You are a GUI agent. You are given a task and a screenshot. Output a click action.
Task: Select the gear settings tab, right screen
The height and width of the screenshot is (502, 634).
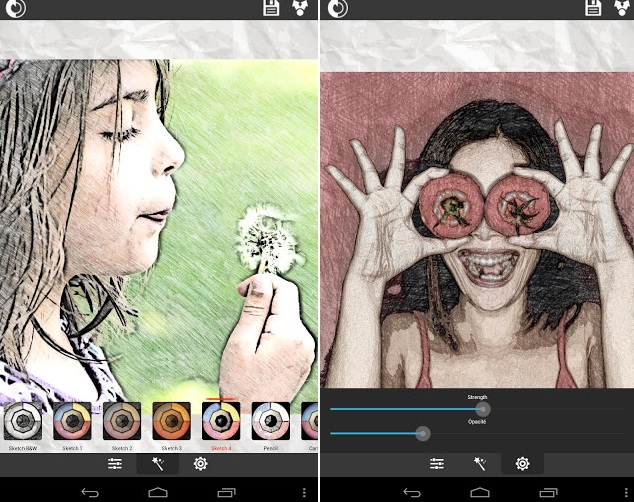(x=522, y=464)
